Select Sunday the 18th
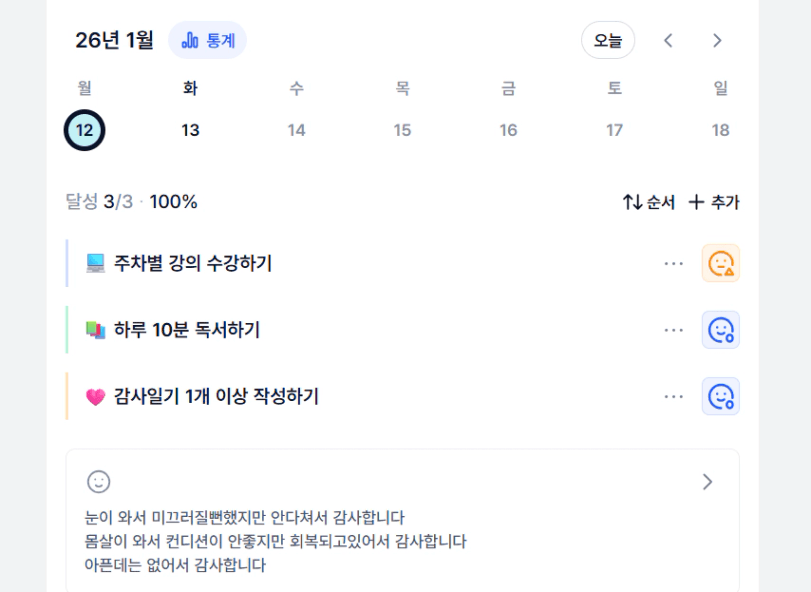 pos(720,130)
